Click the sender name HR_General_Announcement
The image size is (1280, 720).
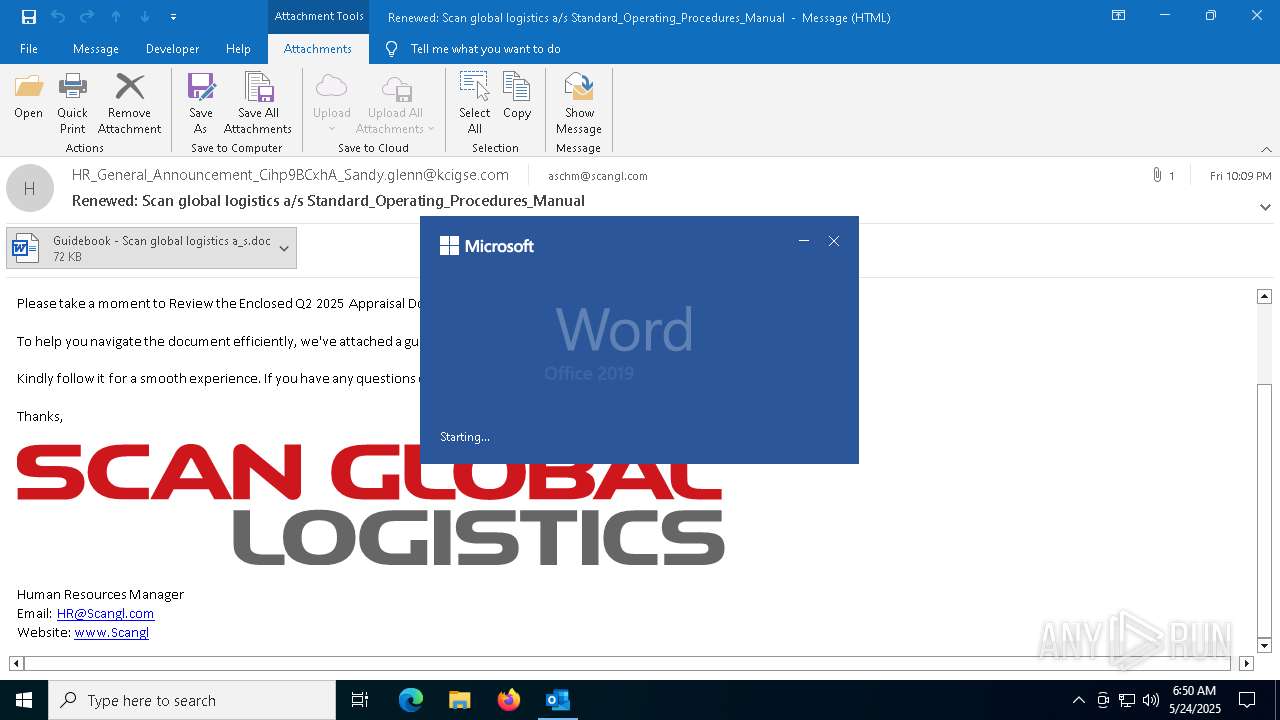tap(290, 175)
